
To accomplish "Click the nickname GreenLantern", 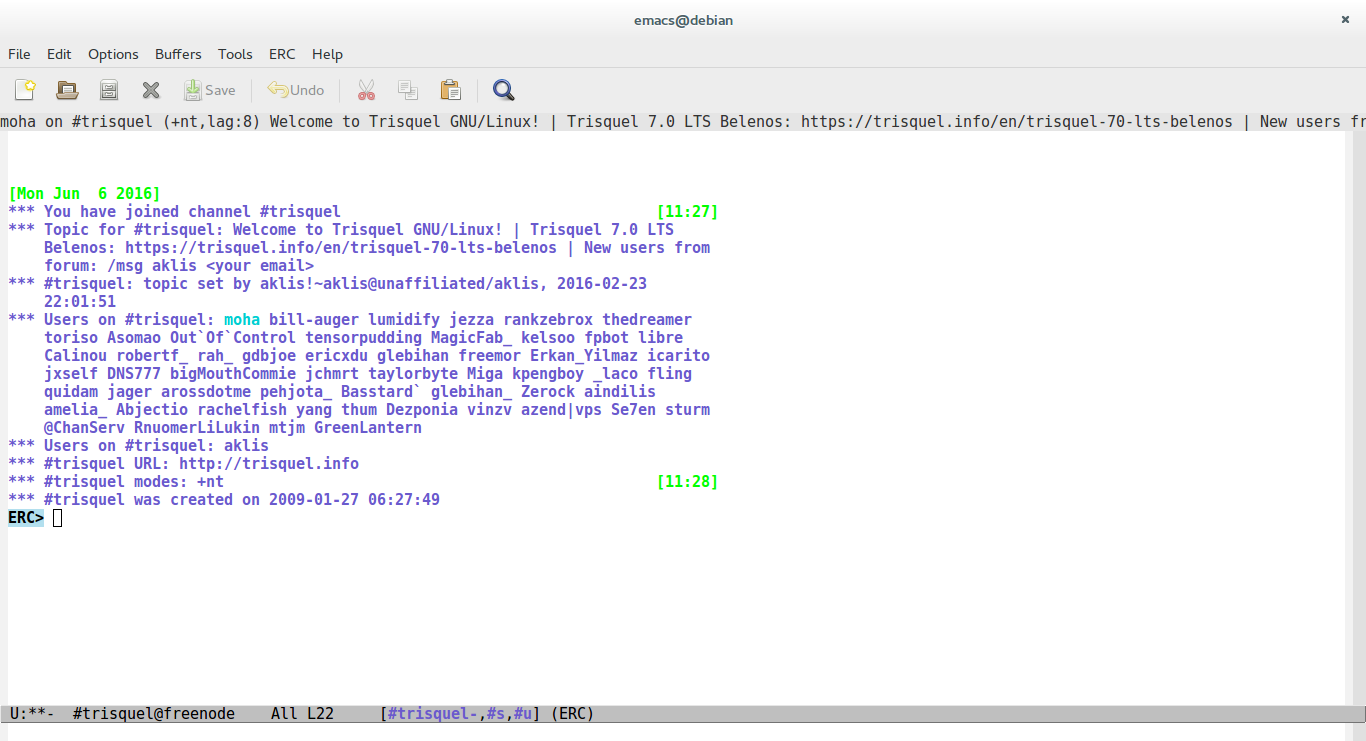I will pos(368,428).
